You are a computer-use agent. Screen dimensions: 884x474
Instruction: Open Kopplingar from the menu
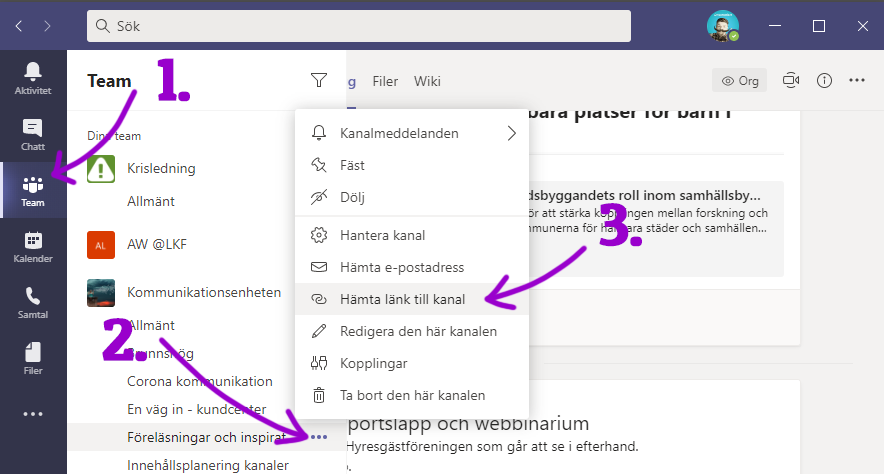[x=412, y=364]
